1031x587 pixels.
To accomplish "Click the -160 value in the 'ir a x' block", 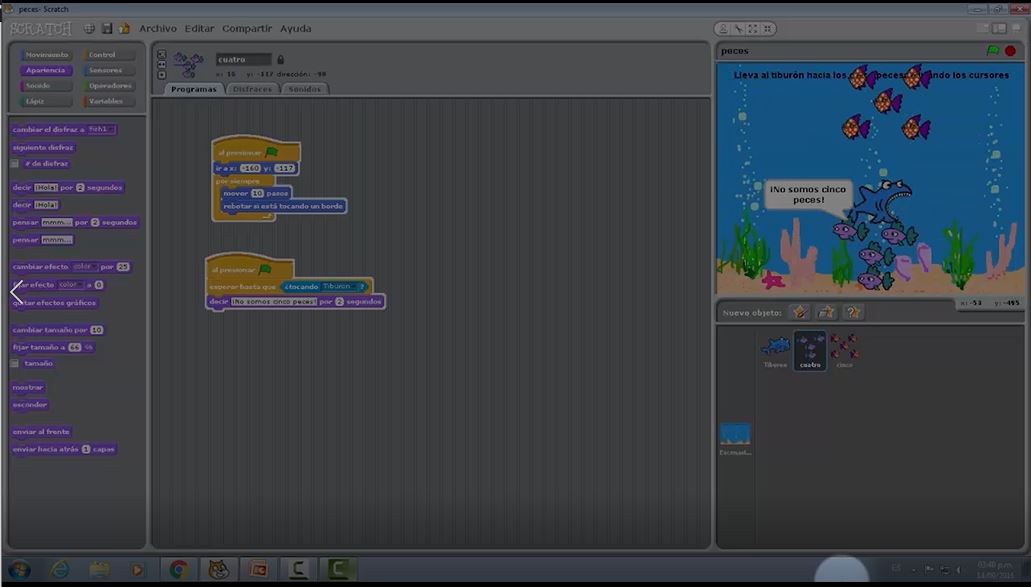I will (x=251, y=168).
